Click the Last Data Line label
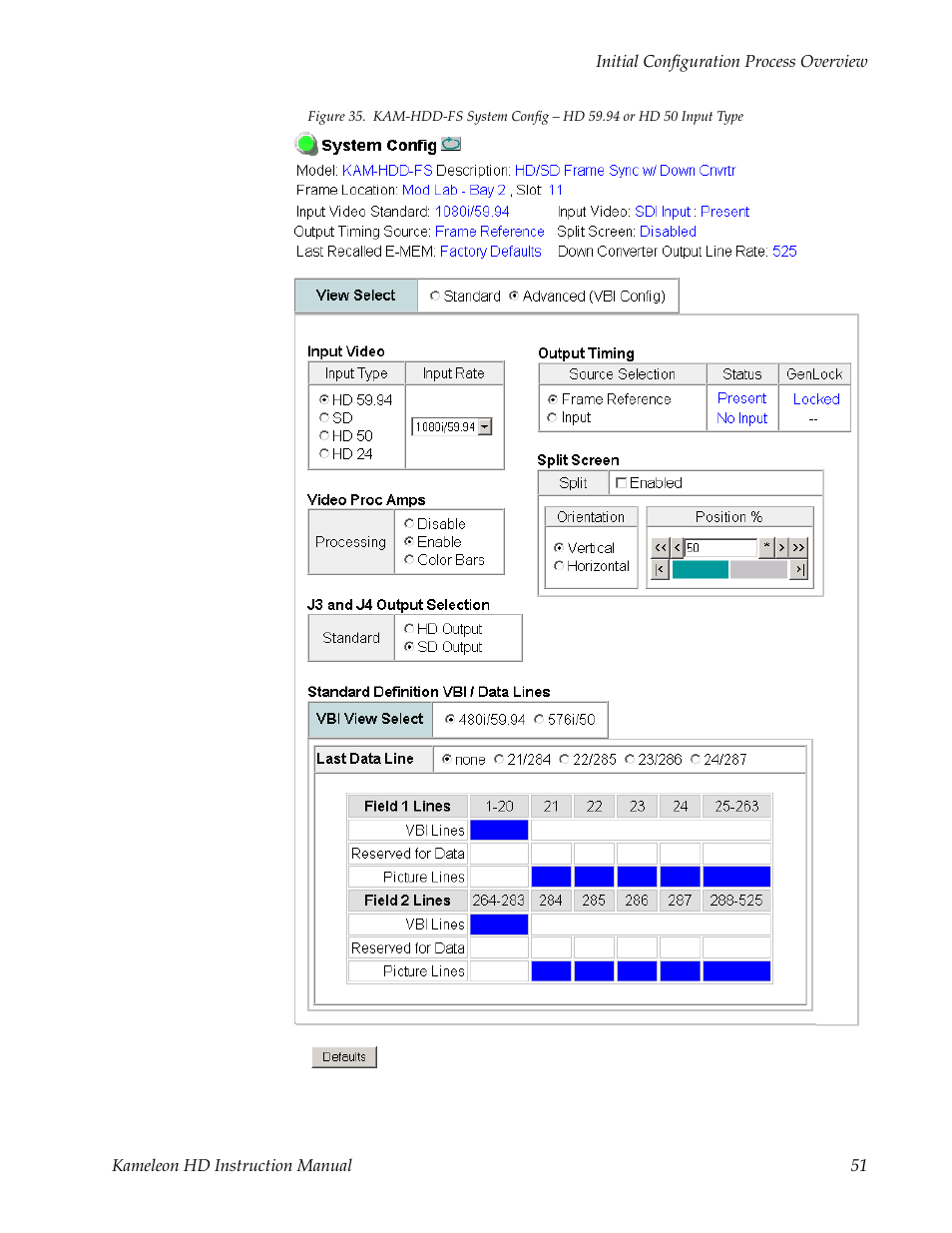 [x=365, y=759]
